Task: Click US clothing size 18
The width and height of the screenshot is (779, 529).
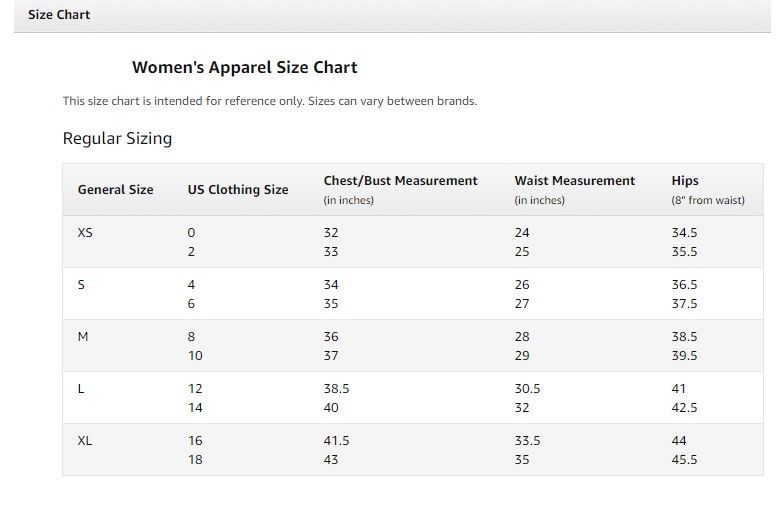Action: click(x=195, y=460)
